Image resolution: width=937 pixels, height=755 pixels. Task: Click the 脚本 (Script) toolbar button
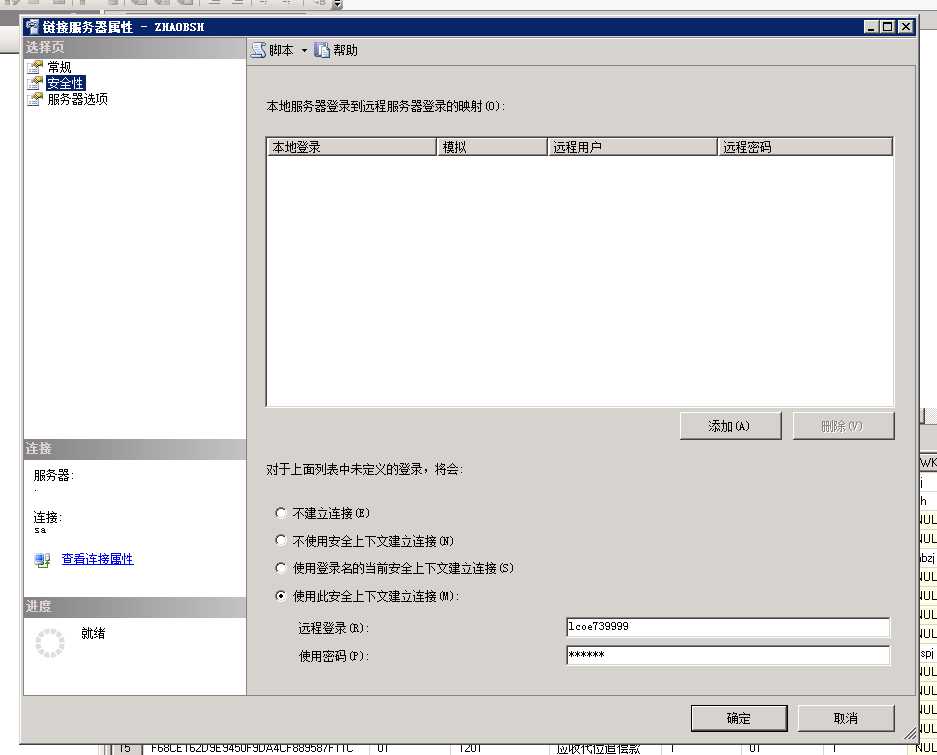coord(272,50)
